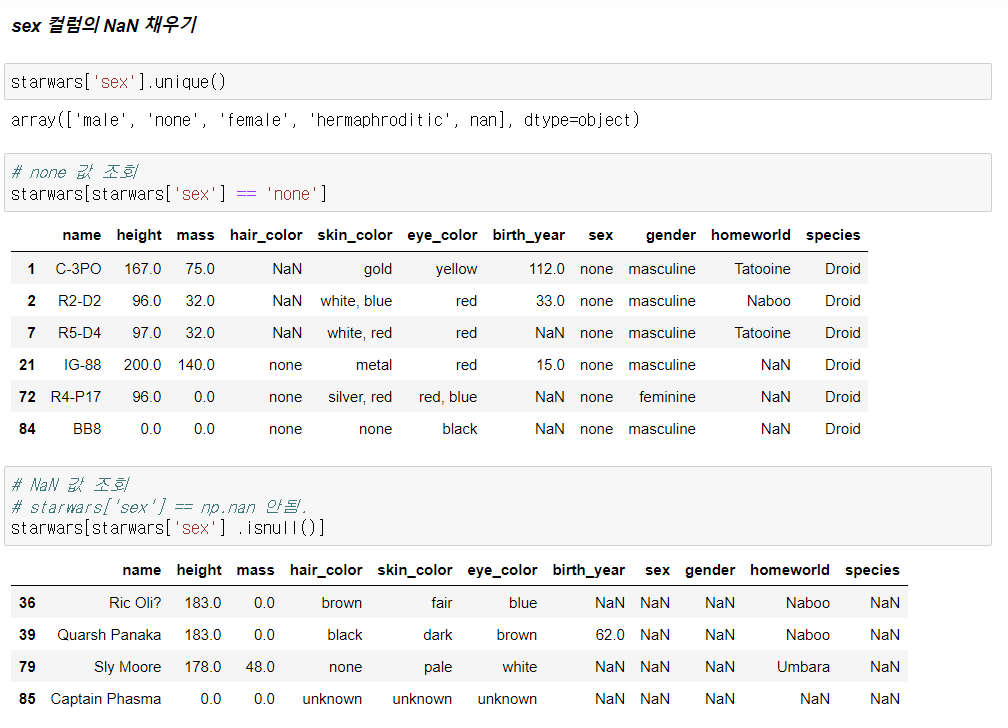
Task: Click 'hair_color' header in first table
Action: (x=266, y=235)
